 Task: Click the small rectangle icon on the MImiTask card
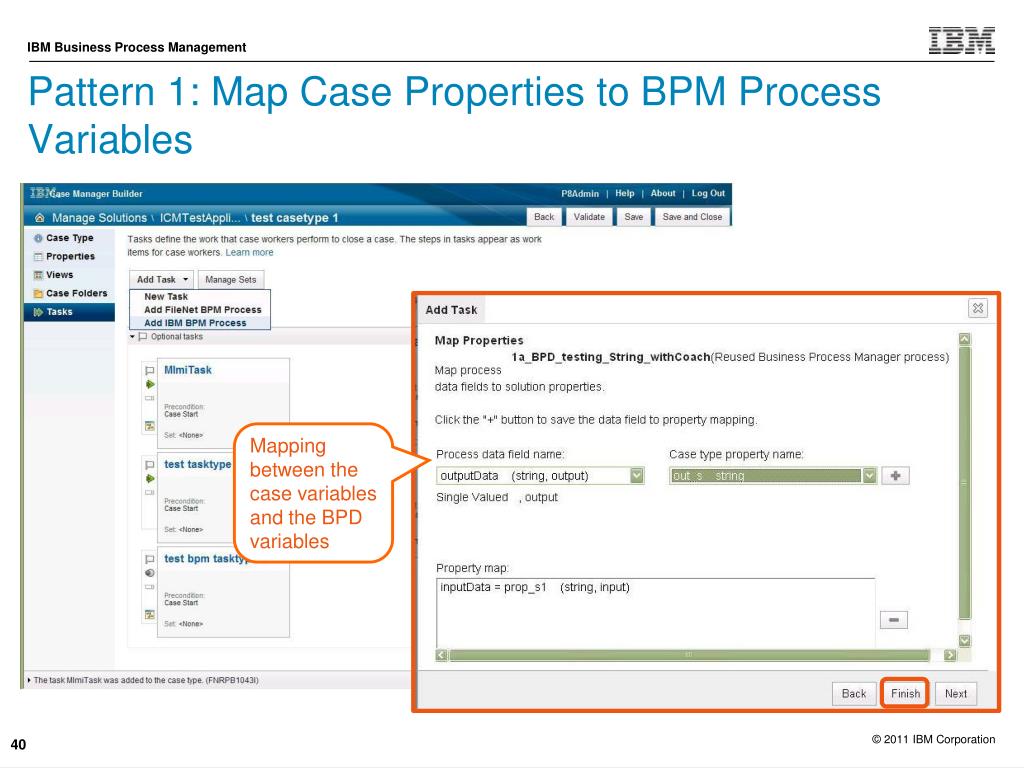[150, 398]
